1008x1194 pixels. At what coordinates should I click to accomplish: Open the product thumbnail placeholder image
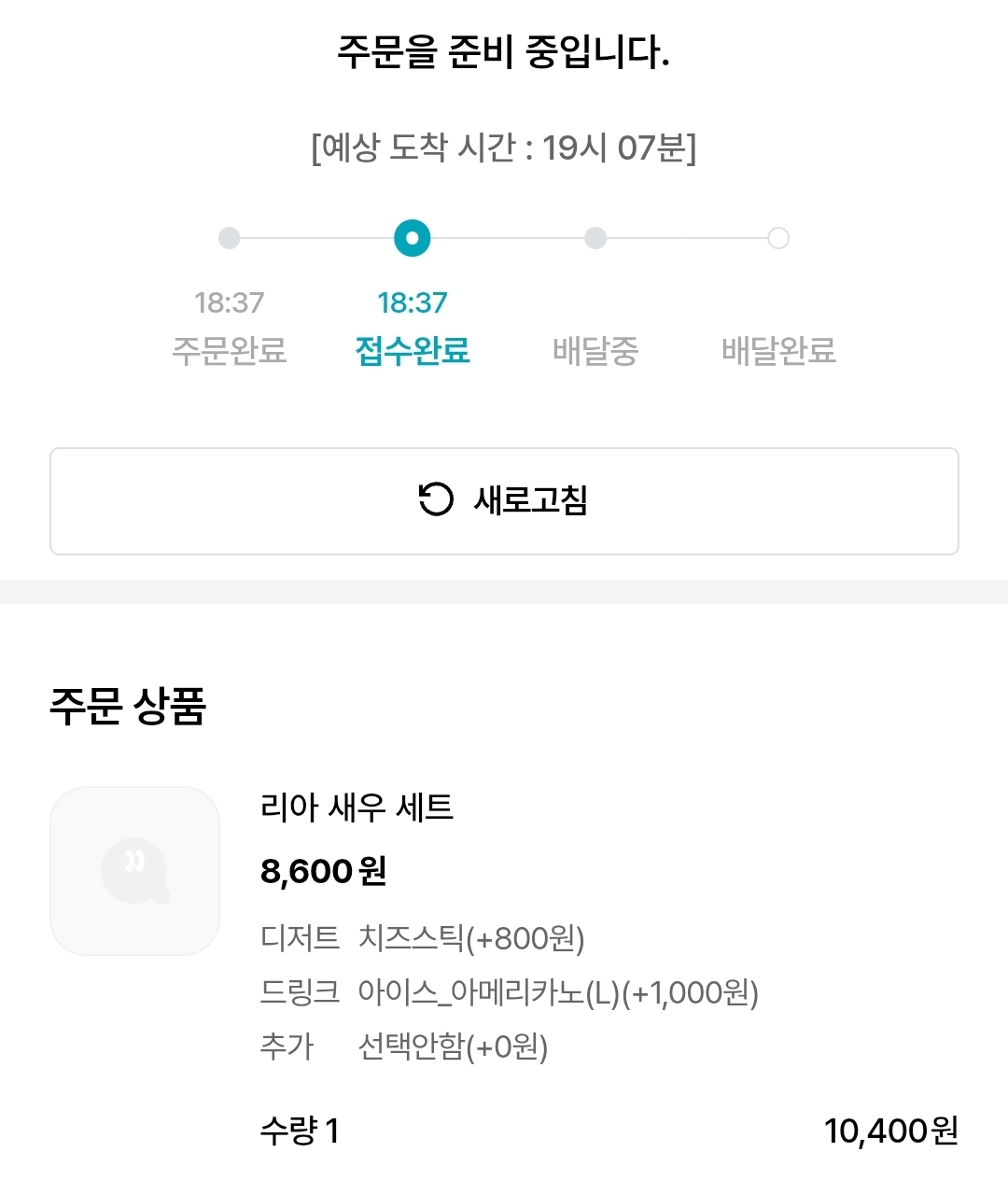(x=134, y=870)
